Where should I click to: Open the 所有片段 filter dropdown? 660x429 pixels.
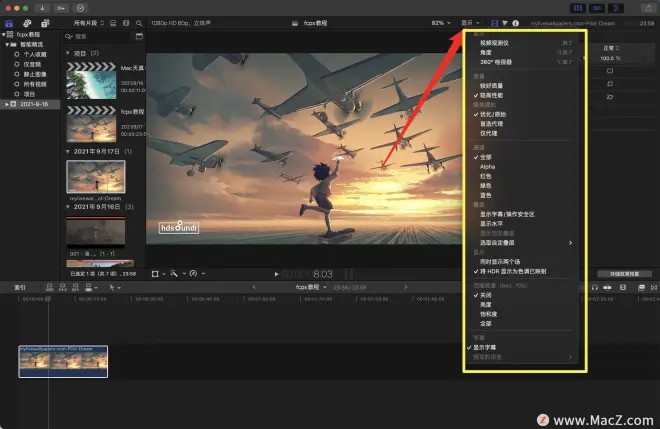click(x=88, y=23)
